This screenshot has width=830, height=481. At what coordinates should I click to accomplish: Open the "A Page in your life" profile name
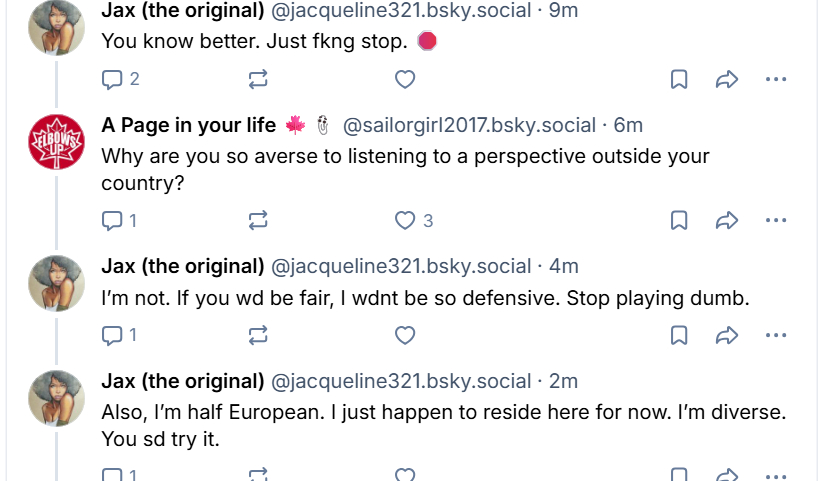pyautogui.click(x=189, y=126)
